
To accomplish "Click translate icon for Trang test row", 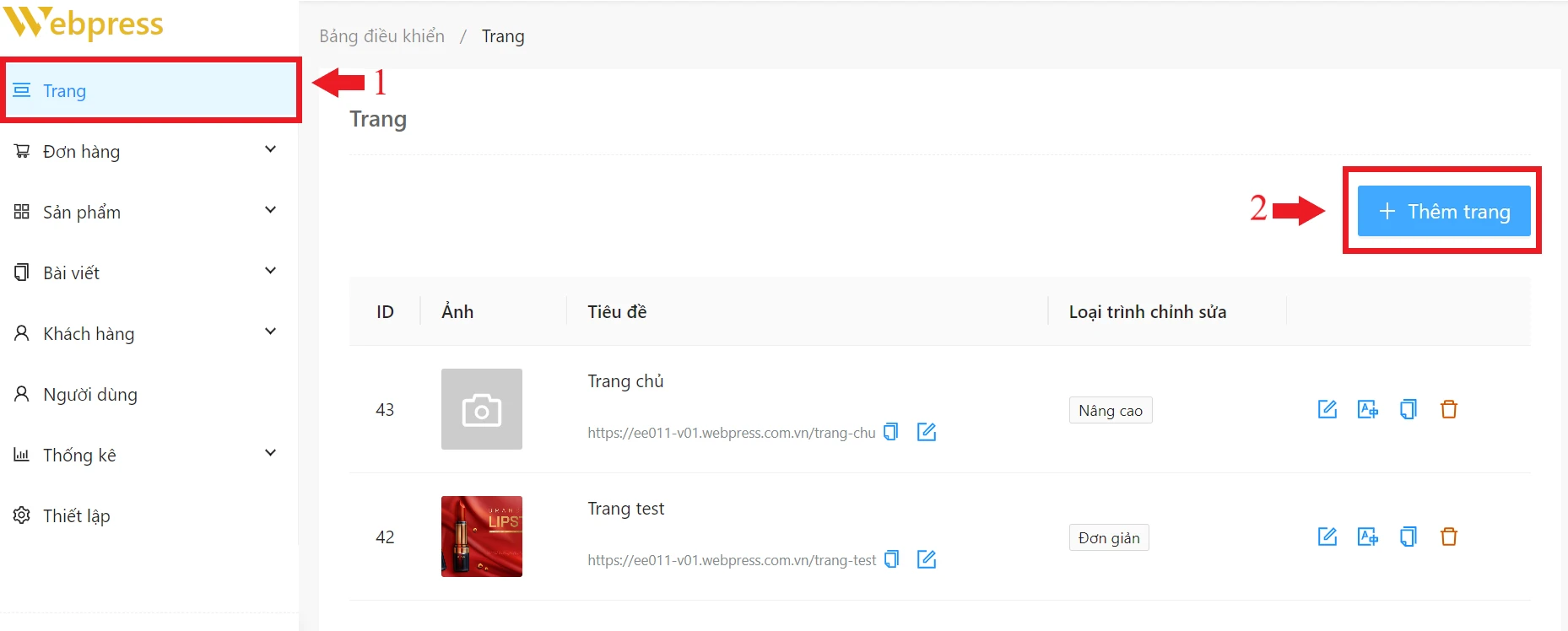I will (x=1367, y=537).
